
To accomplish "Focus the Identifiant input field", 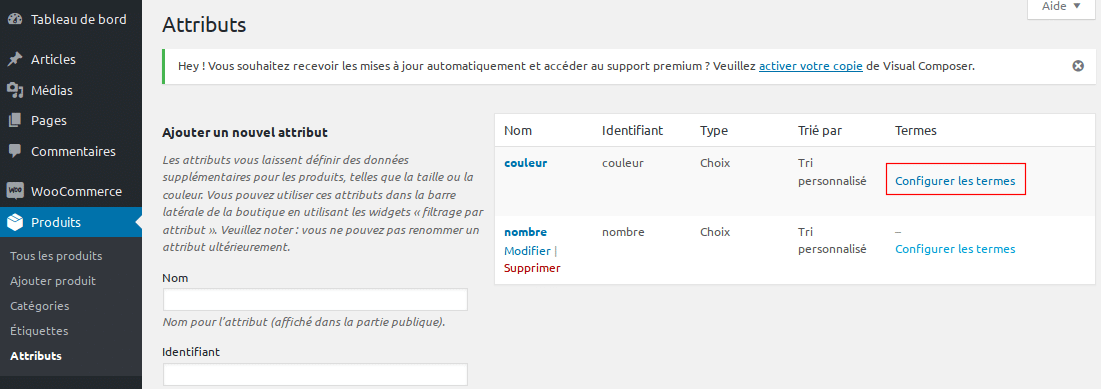I will tap(315, 374).
